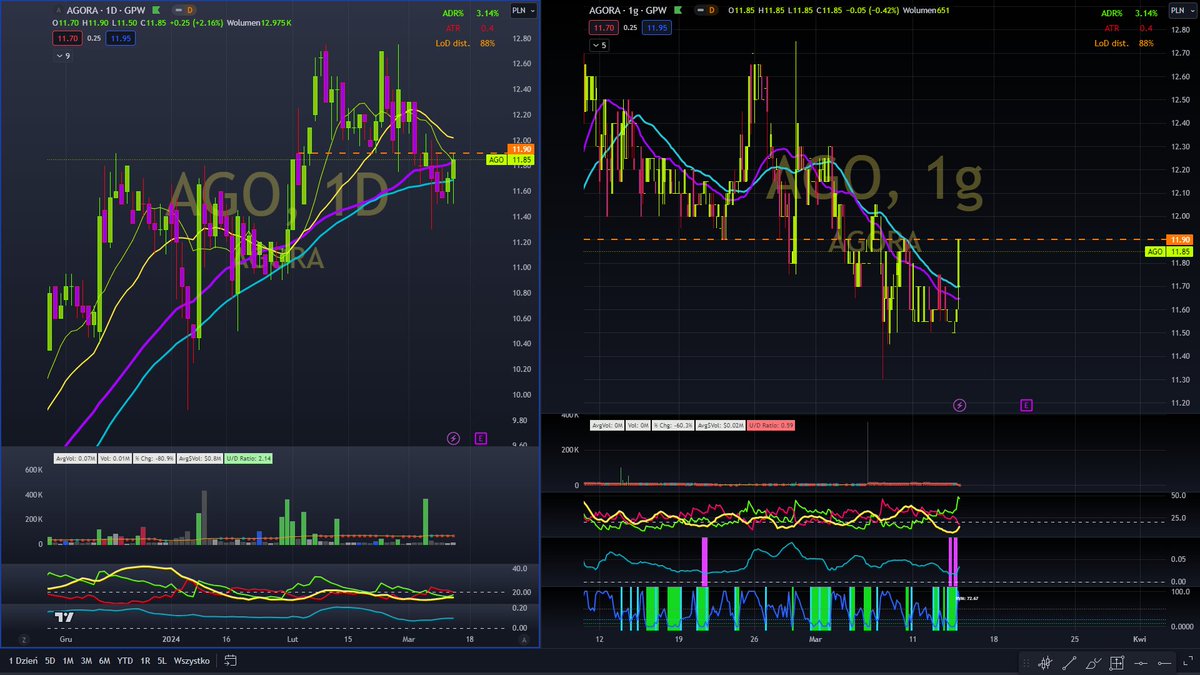Click the lightning icon on the right chart
Screen dimensions: 1200x675
(960, 405)
